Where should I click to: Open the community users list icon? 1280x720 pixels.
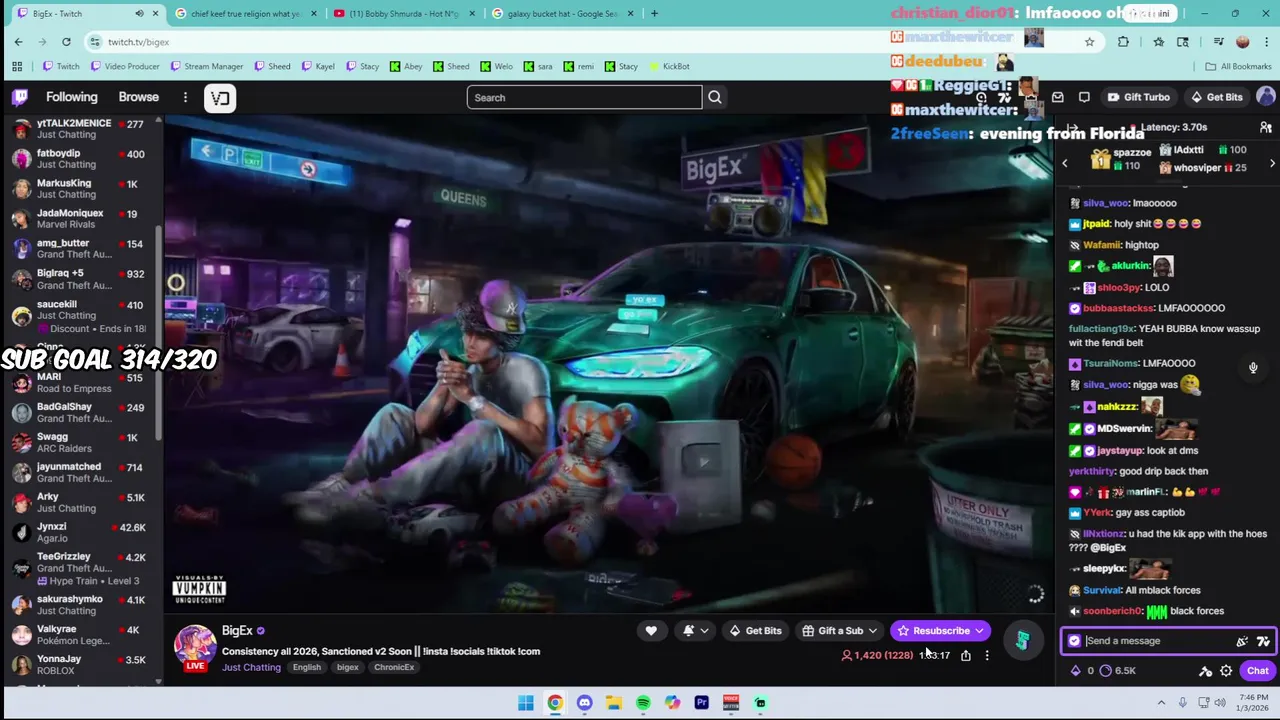click(x=1265, y=128)
